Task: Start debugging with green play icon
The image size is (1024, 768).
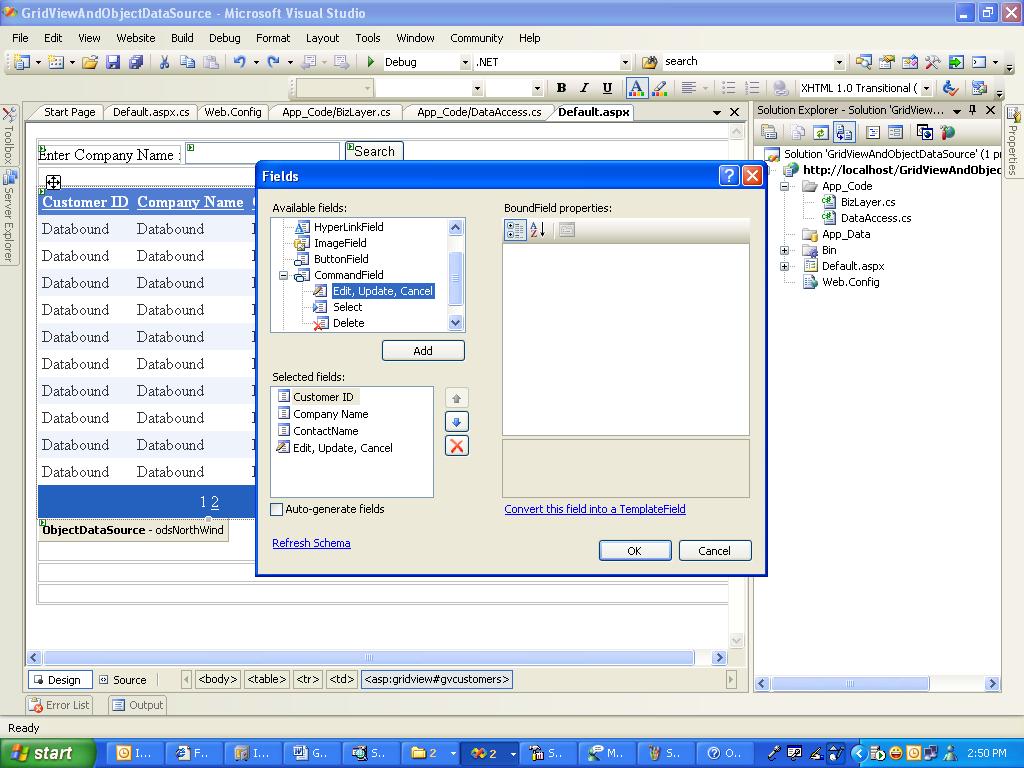Action: (x=370, y=62)
